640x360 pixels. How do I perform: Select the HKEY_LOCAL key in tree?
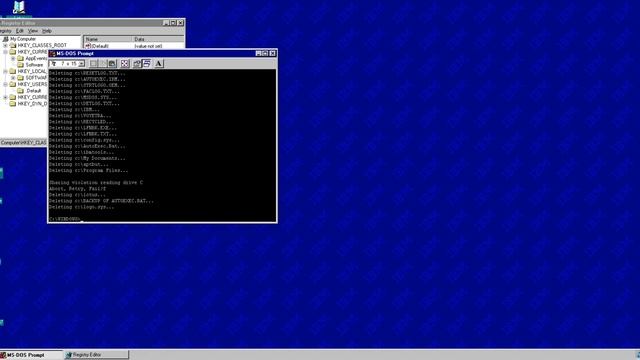click(x=32, y=71)
